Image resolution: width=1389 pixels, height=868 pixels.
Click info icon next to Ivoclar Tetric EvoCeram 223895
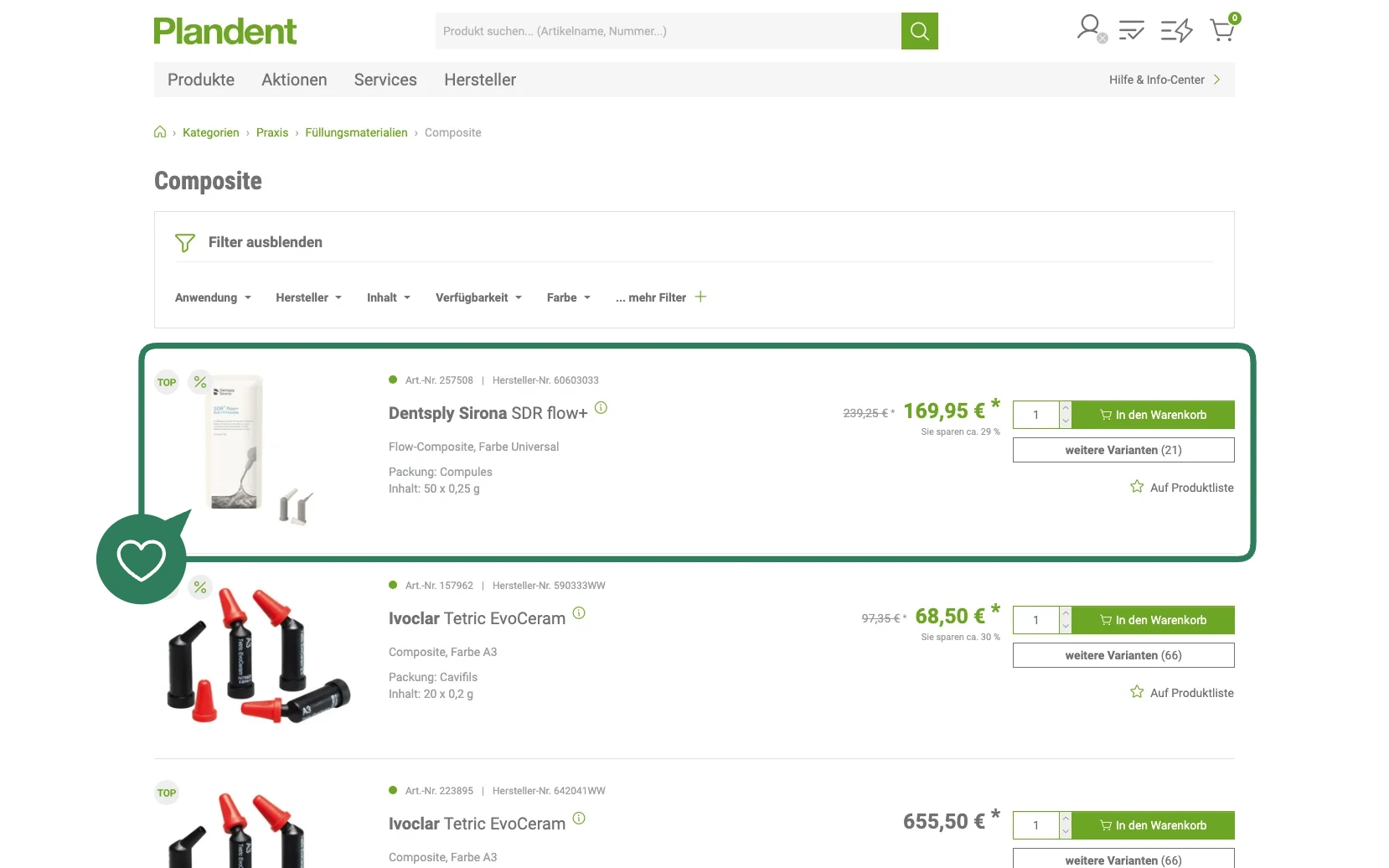click(579, 819)
